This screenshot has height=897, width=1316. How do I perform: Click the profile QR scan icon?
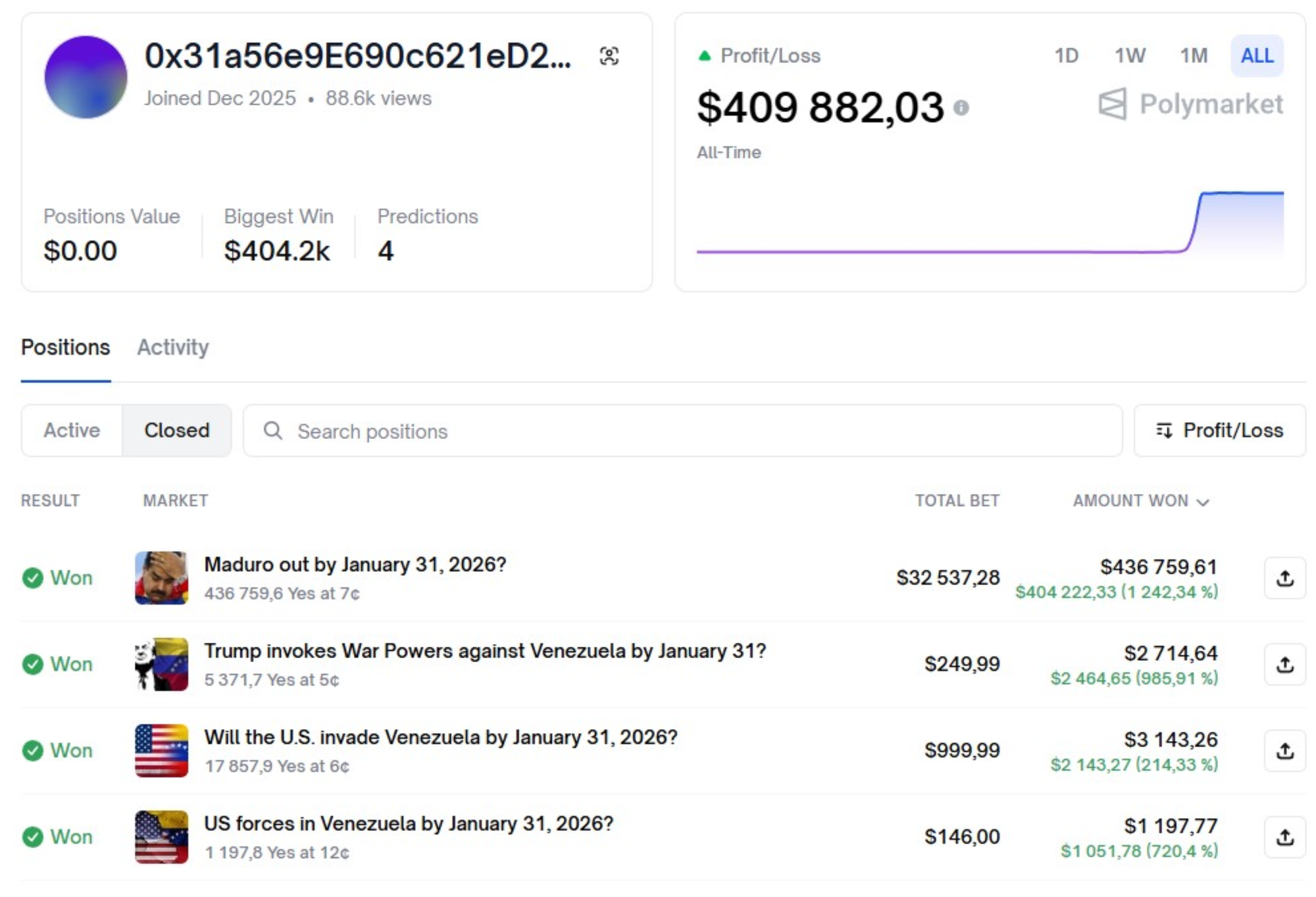click(x=609, y=56)
